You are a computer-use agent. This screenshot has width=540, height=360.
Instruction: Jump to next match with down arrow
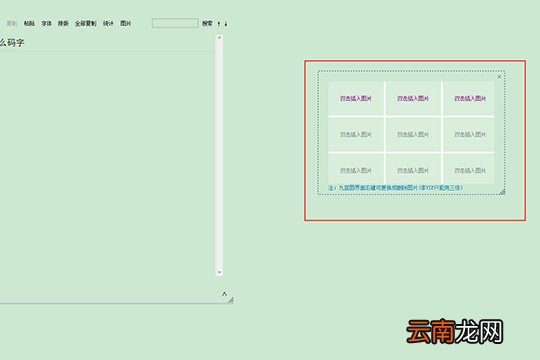(x=226, y=24)
